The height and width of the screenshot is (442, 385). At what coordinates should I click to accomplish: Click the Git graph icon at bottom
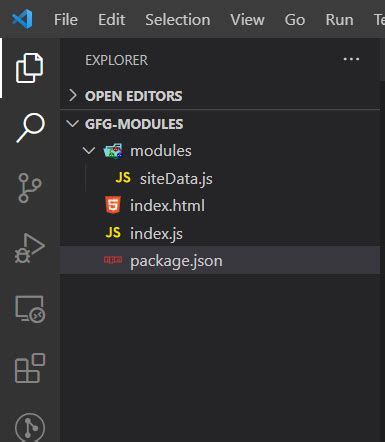pos(30,427)
